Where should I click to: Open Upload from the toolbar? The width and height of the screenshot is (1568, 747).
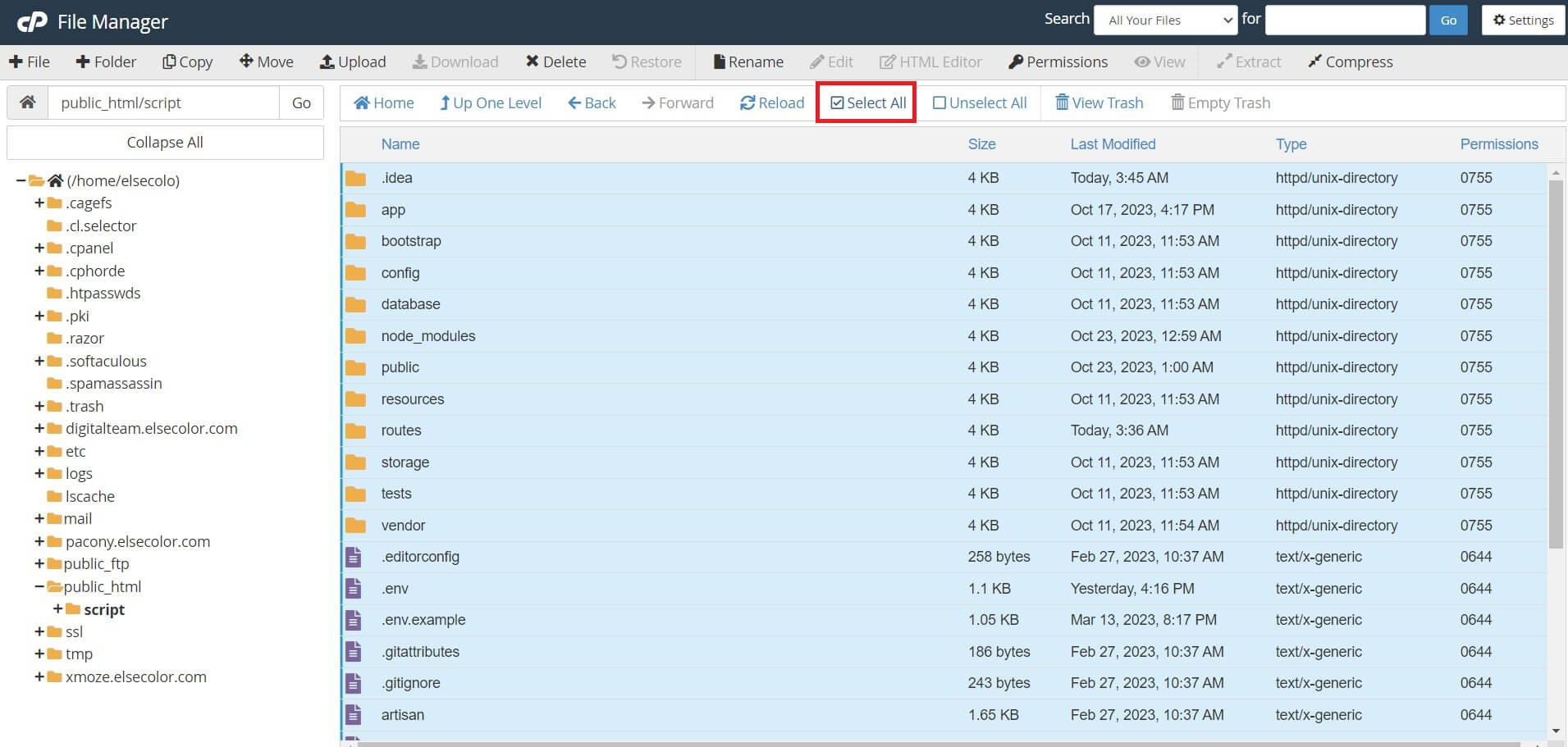(x=353, y=61)
